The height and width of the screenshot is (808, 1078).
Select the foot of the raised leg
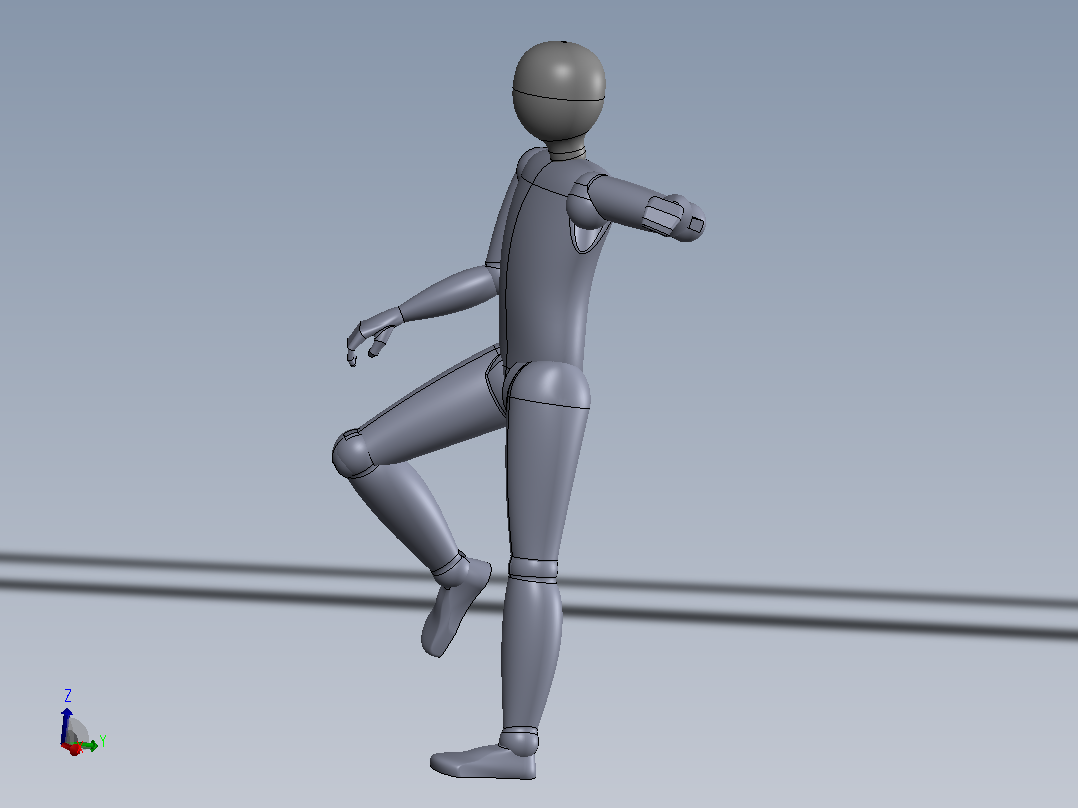tap(454, 609)
